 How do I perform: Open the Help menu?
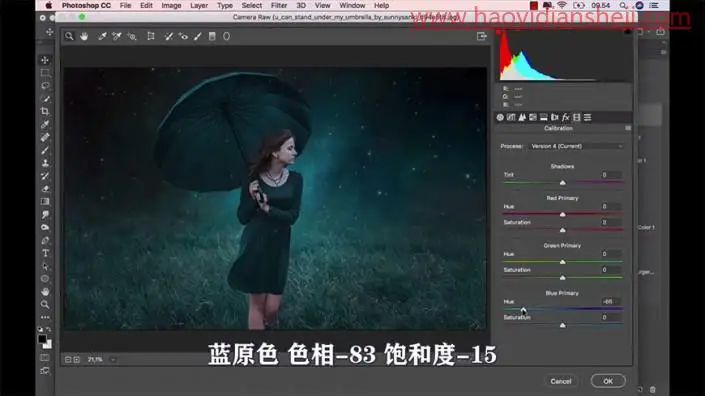point(381,5)
